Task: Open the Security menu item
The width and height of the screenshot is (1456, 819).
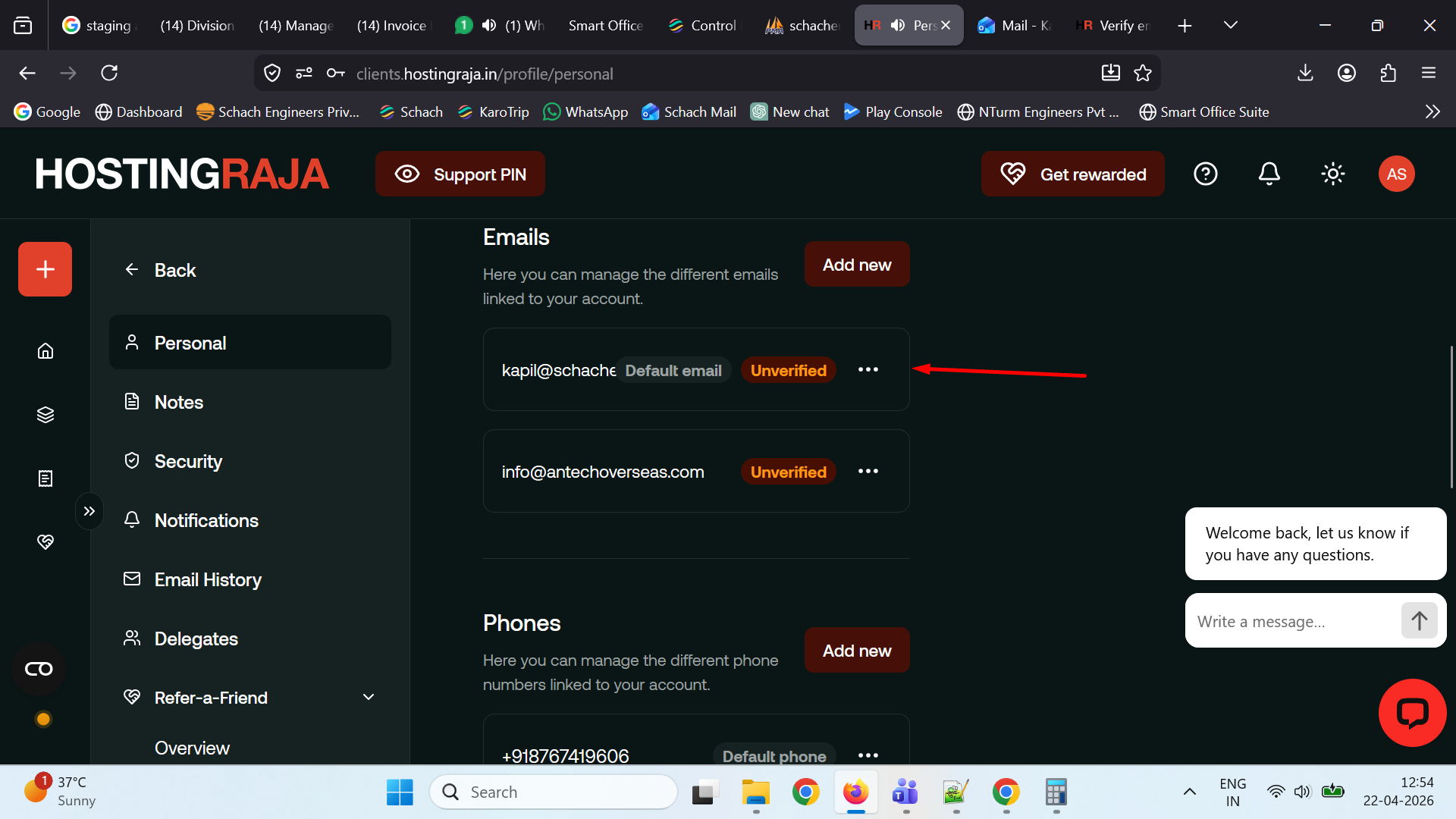Action: point(188,461)
